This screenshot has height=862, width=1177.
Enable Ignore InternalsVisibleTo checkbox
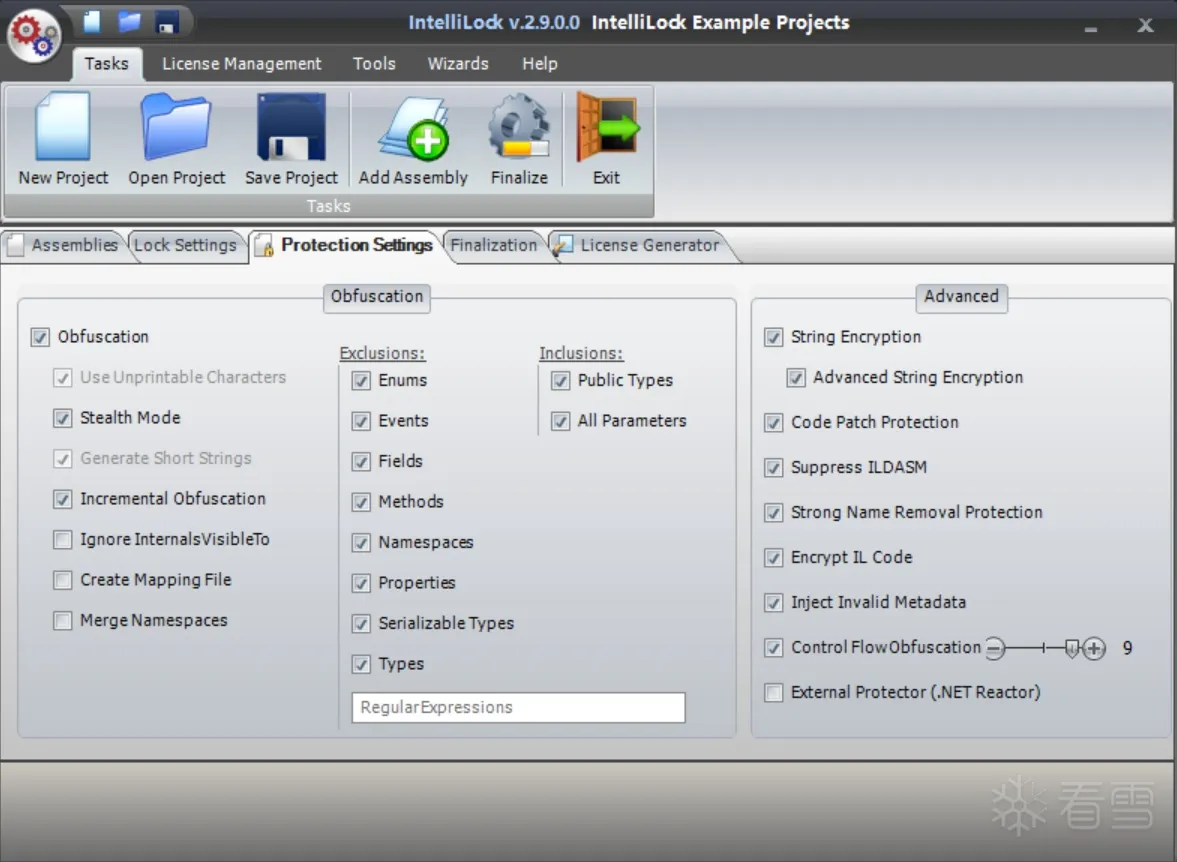click(x=62, y=540)
